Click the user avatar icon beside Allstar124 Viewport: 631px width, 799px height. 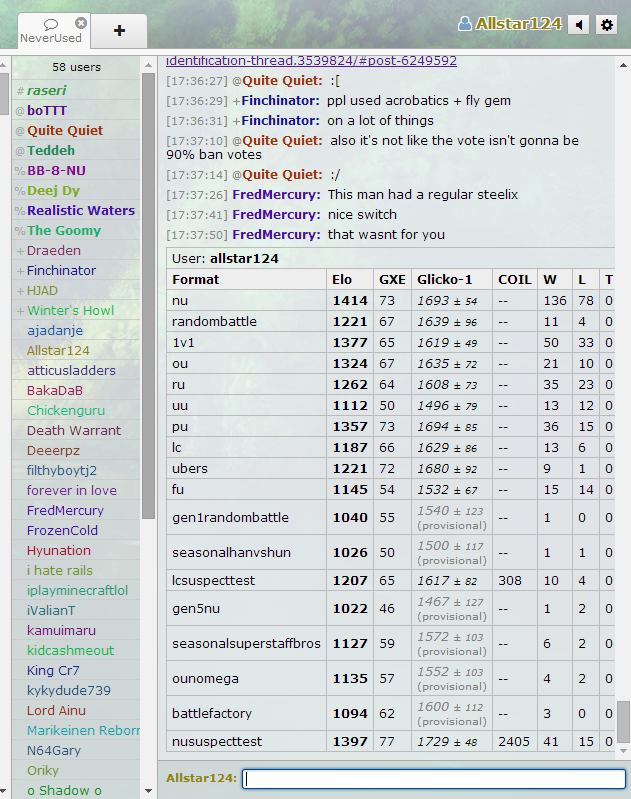(x=464, y=24)
